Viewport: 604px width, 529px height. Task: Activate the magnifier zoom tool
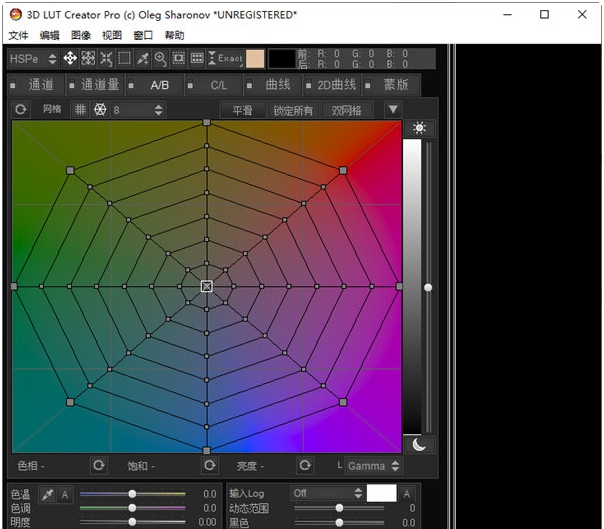[x=160, y=59]
